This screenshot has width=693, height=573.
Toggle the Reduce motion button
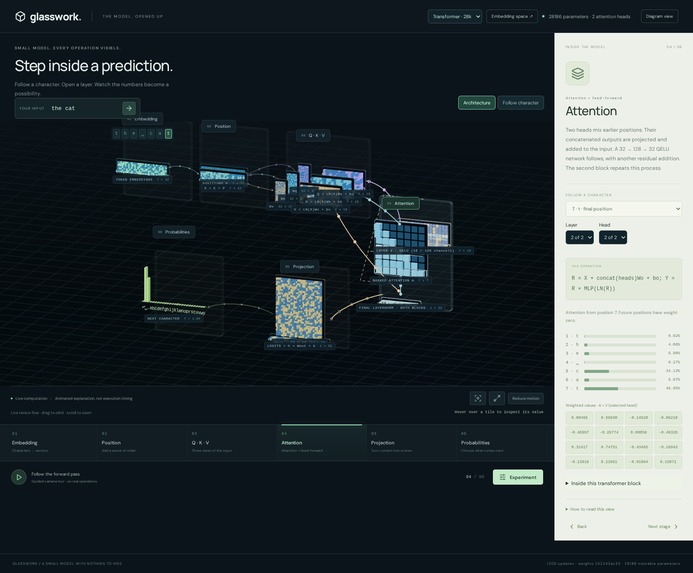[x=525, y=398]
